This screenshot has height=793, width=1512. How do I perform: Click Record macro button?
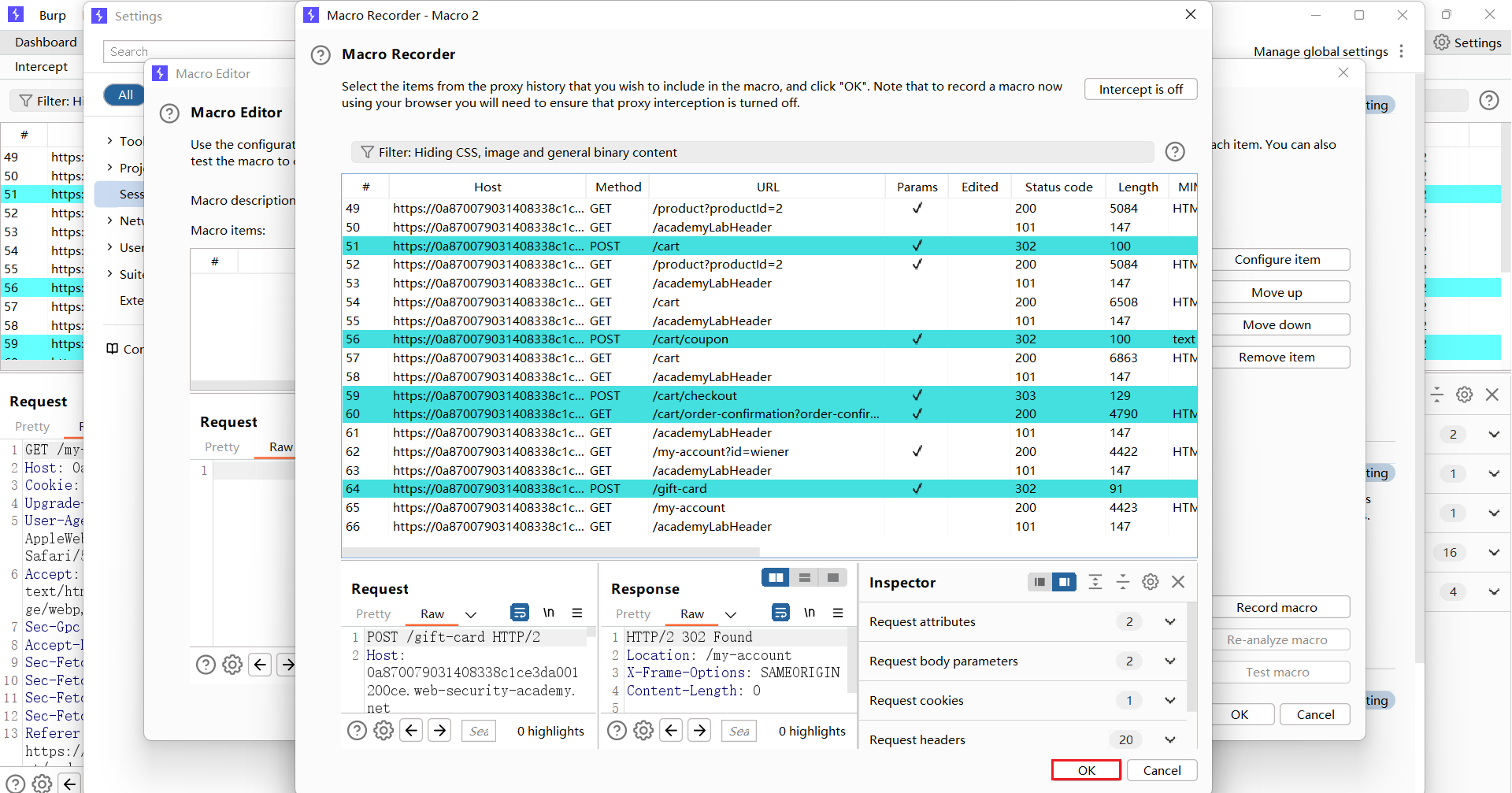click(x=1277, y=607)
